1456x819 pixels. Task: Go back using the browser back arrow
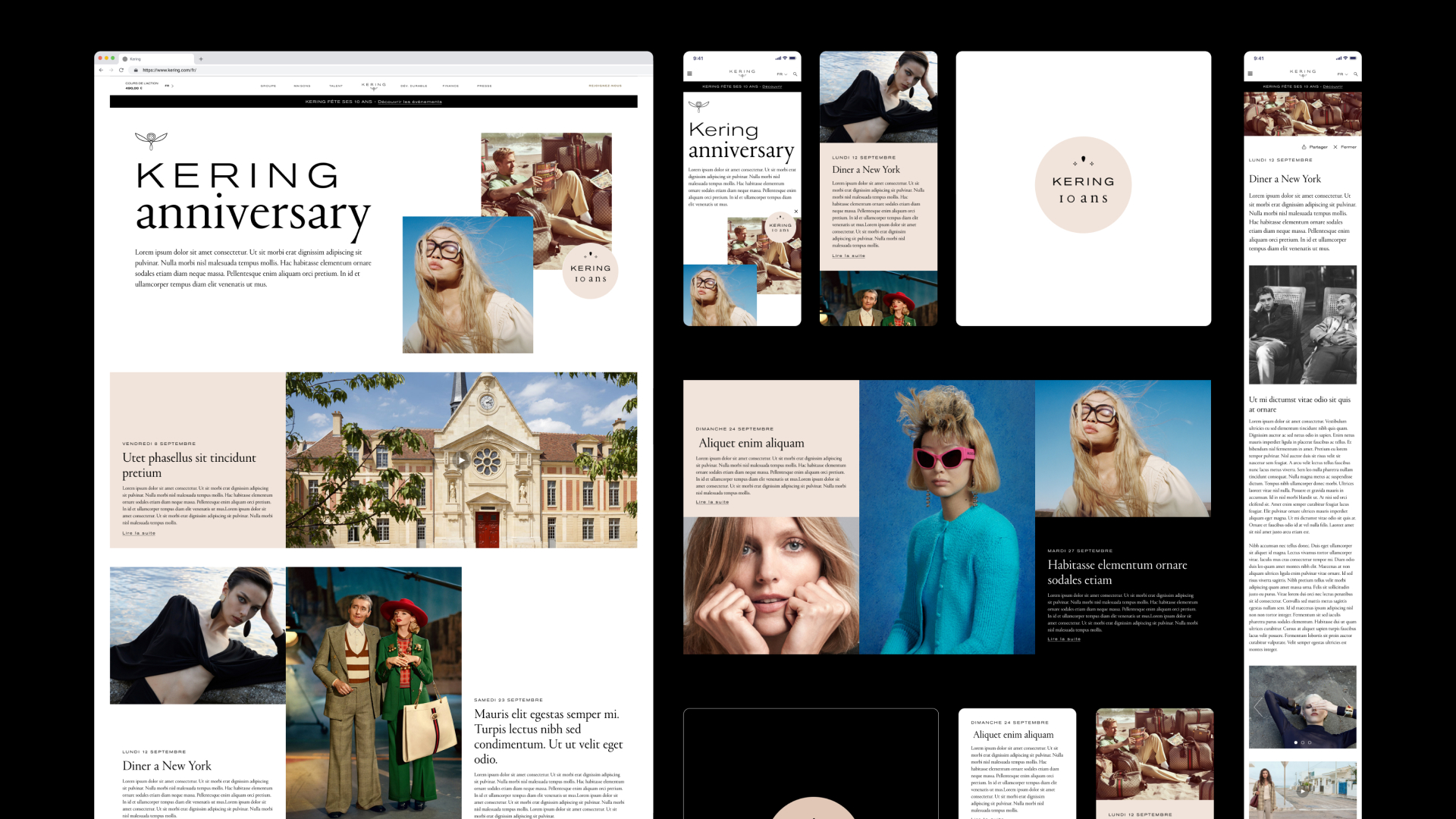(101, 70)
